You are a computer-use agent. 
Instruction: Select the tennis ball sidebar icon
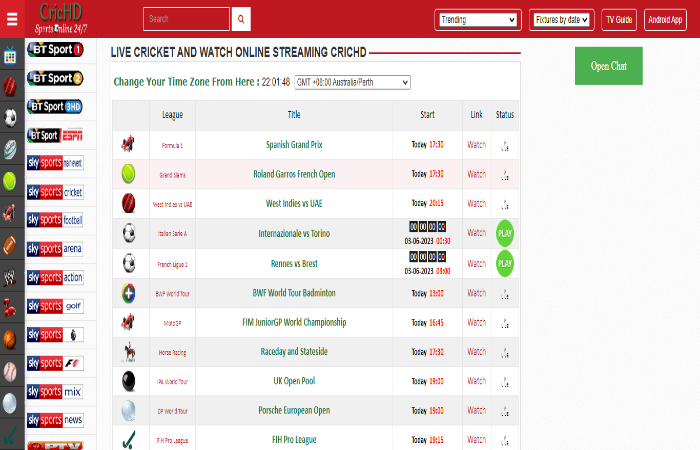pyautogui.click(x=10, y=181)
